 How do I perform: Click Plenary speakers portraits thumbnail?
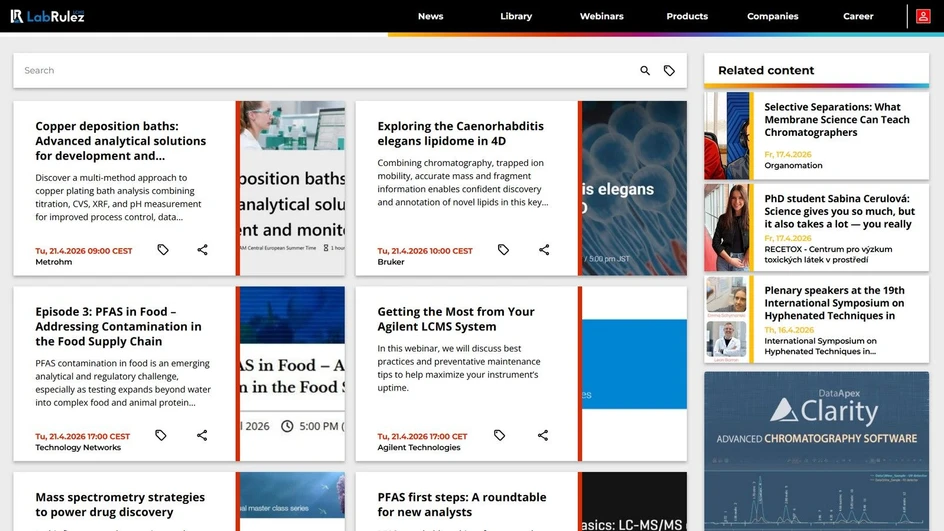pos(727,319)
